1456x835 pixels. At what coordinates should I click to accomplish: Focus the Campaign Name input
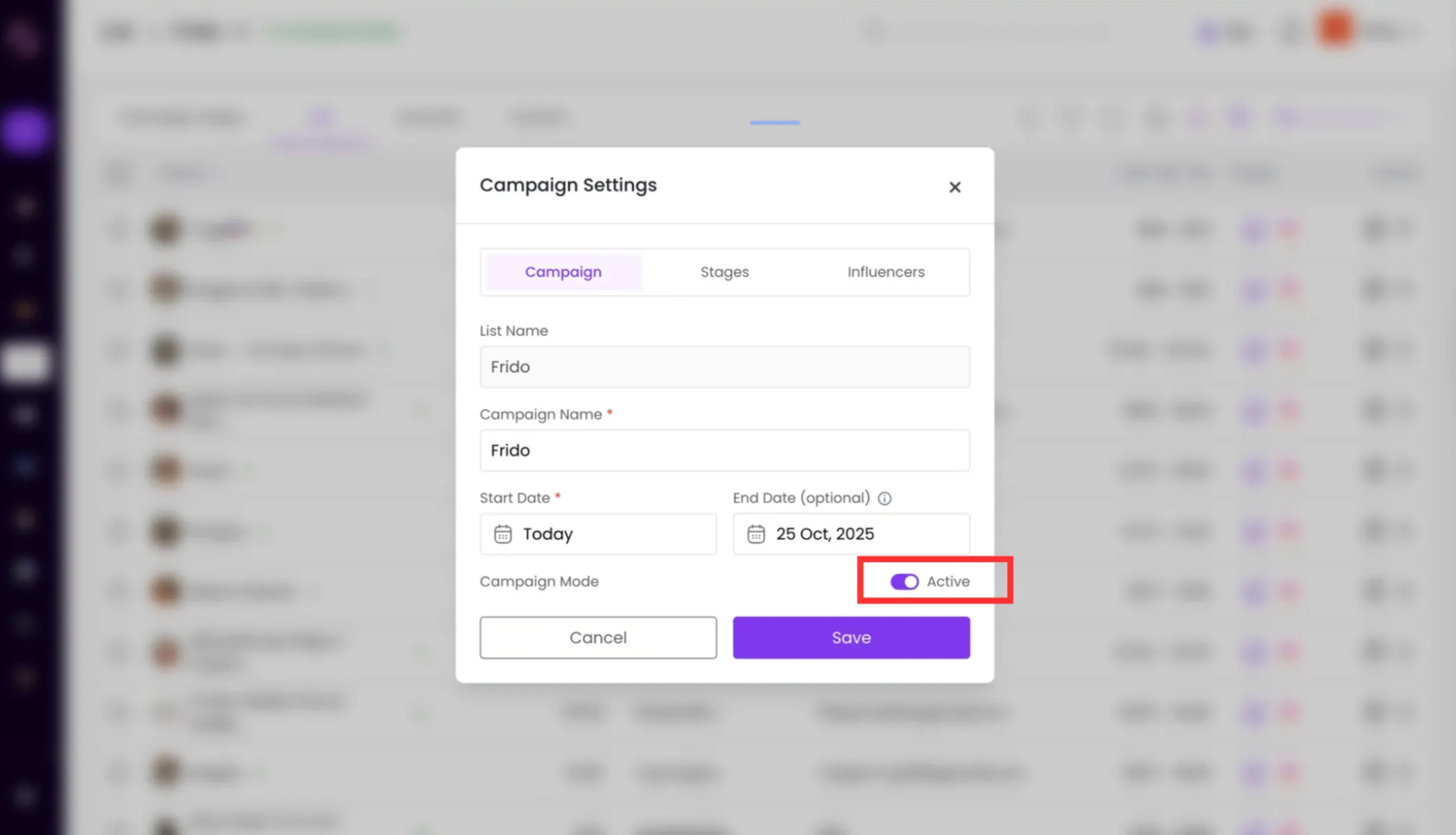724,450
